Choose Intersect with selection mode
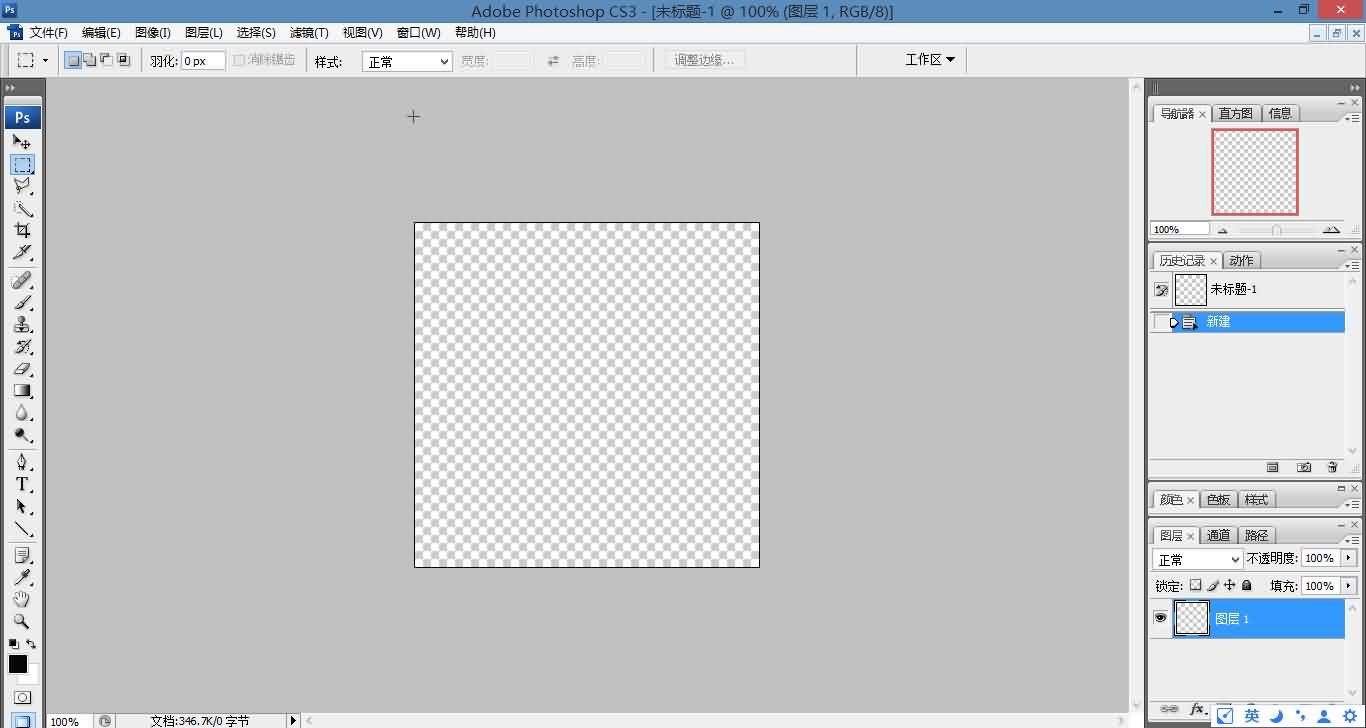Screen dimensions: 1366x728 pyautogui.click(x=123, y=60)
